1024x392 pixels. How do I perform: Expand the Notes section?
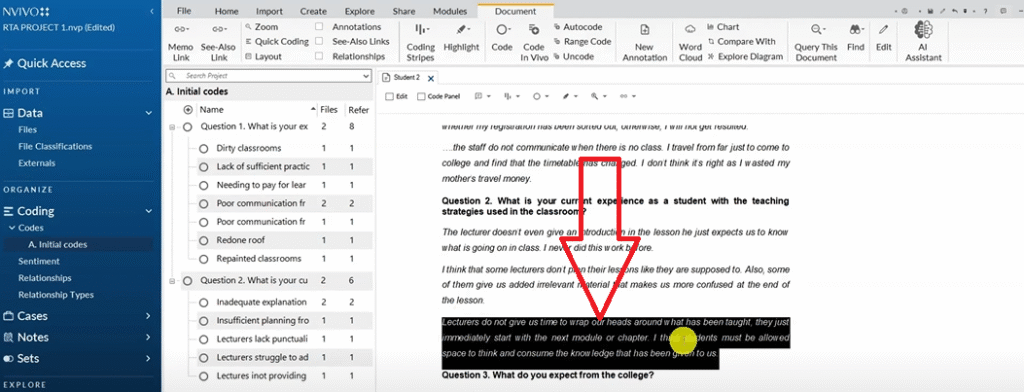(x=149, y=337)
